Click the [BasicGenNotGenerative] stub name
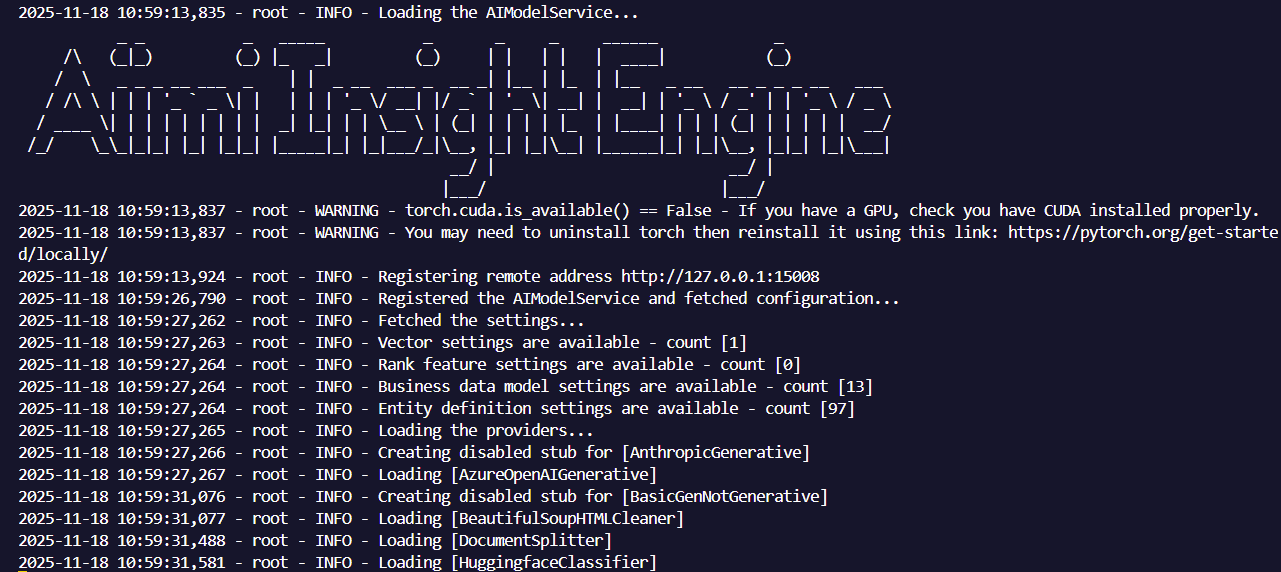 725,496
